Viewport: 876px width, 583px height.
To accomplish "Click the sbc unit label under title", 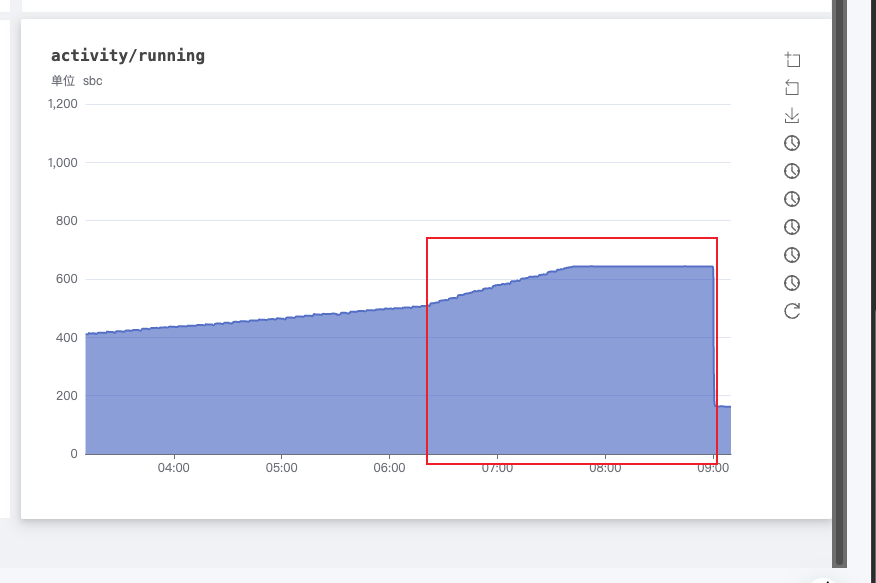I will (92, 81).
